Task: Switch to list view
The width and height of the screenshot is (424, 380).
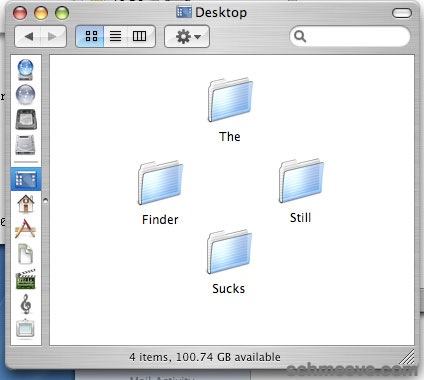Action: [x=116, y=36]
